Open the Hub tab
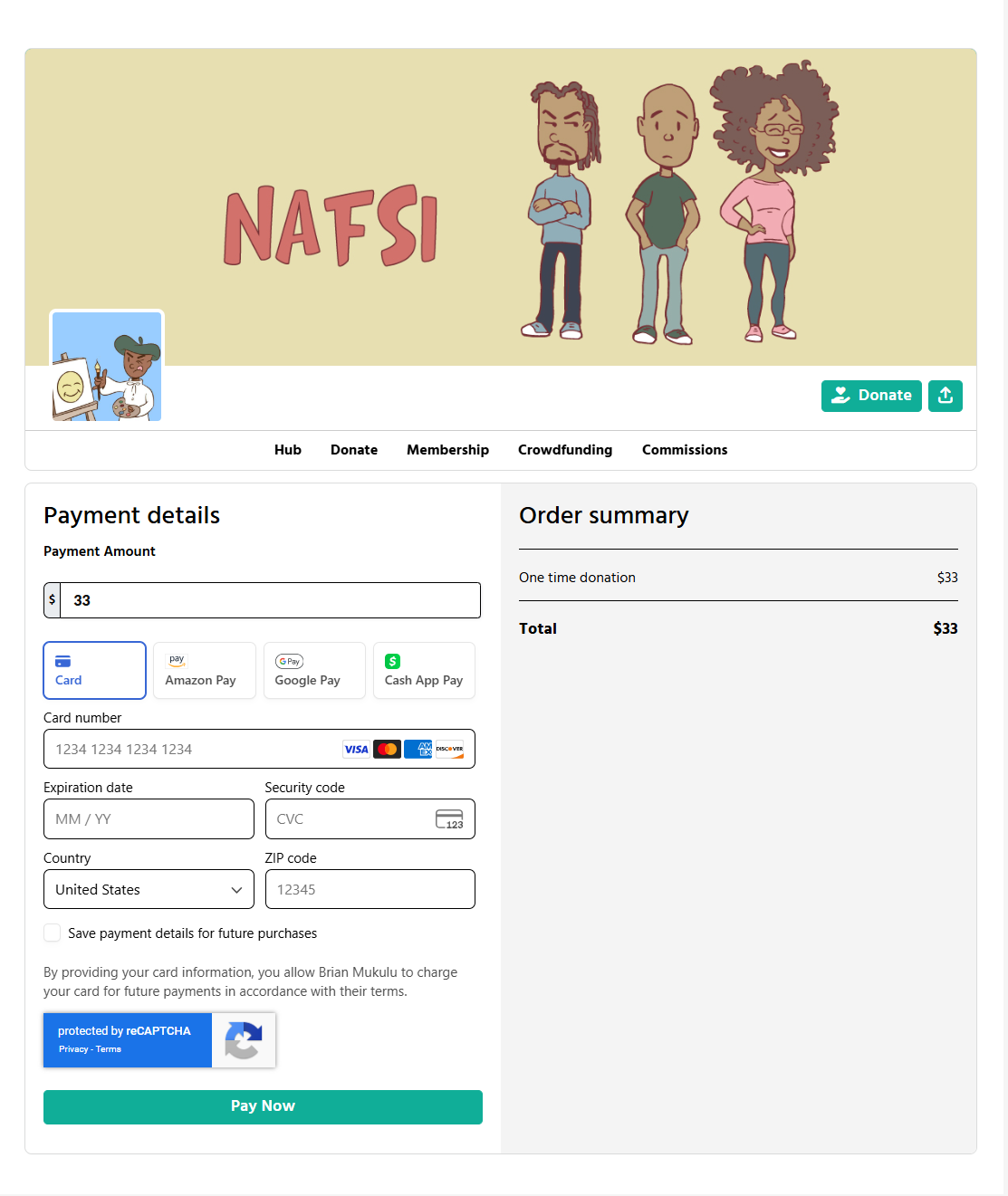 [288, 450]
